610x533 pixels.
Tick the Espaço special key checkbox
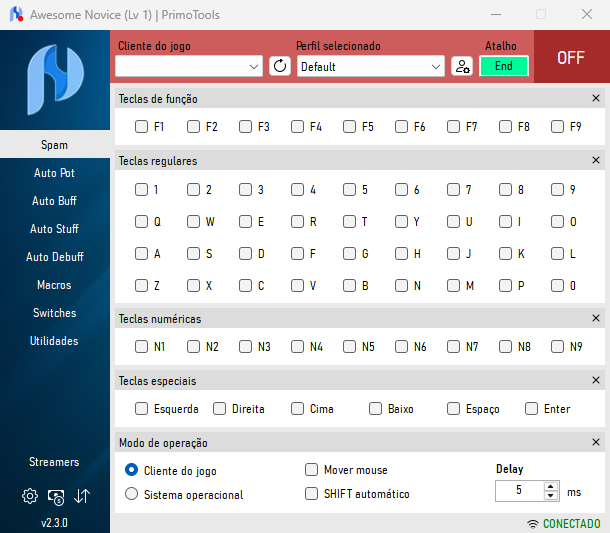(x=454, y=409)
